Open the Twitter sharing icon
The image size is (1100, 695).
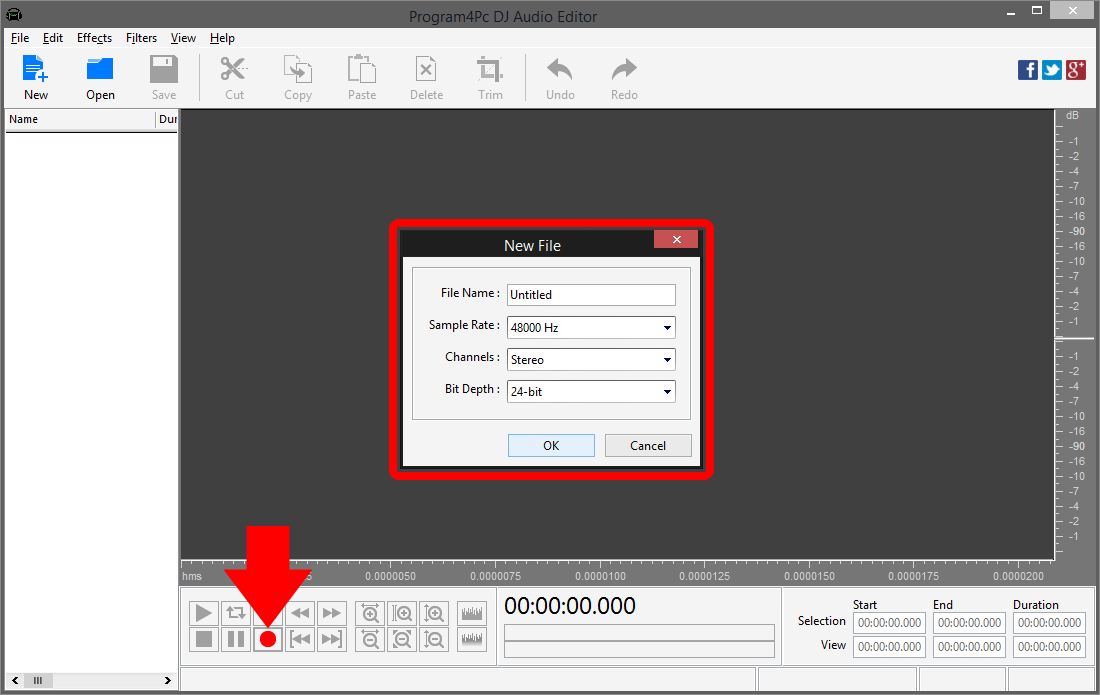click(x=1051, y=70)
